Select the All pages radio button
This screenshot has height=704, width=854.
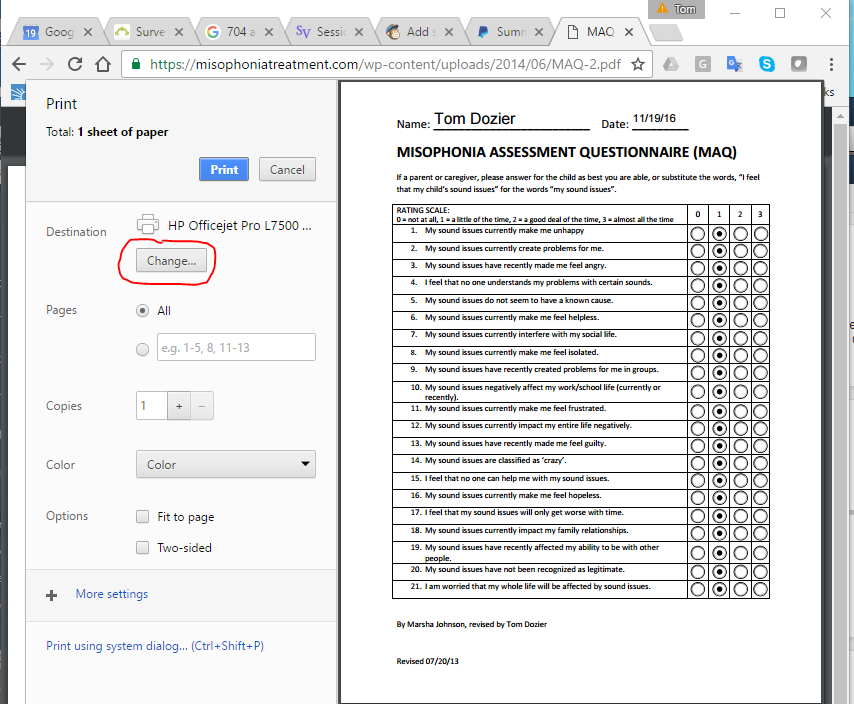142,311
